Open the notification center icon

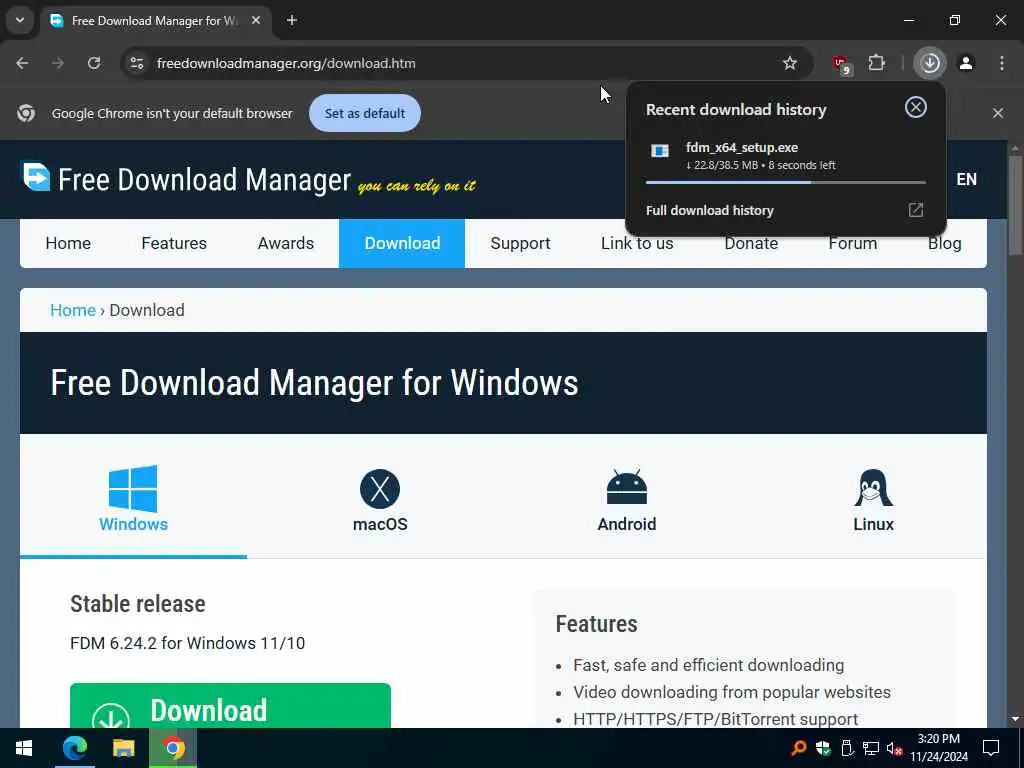point(991,748)
